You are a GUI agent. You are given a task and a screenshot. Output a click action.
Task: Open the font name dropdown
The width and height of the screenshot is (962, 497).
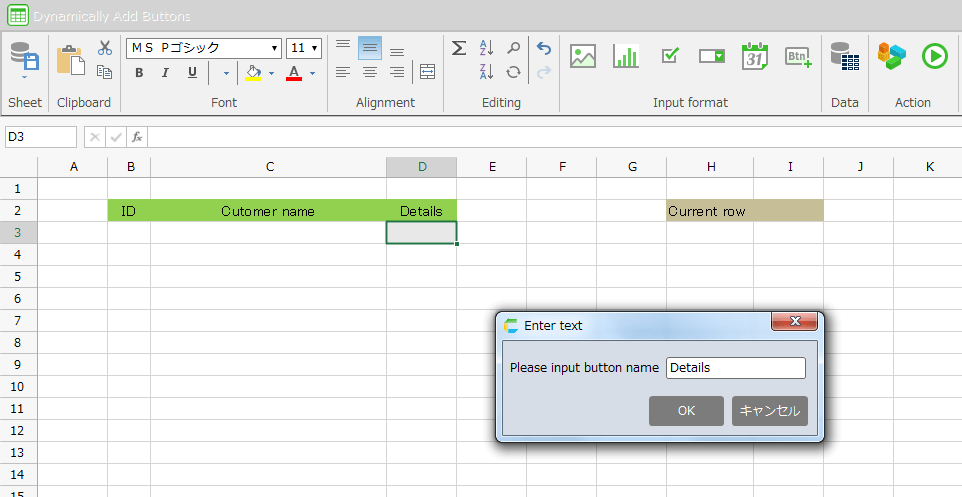pos(275,48)
